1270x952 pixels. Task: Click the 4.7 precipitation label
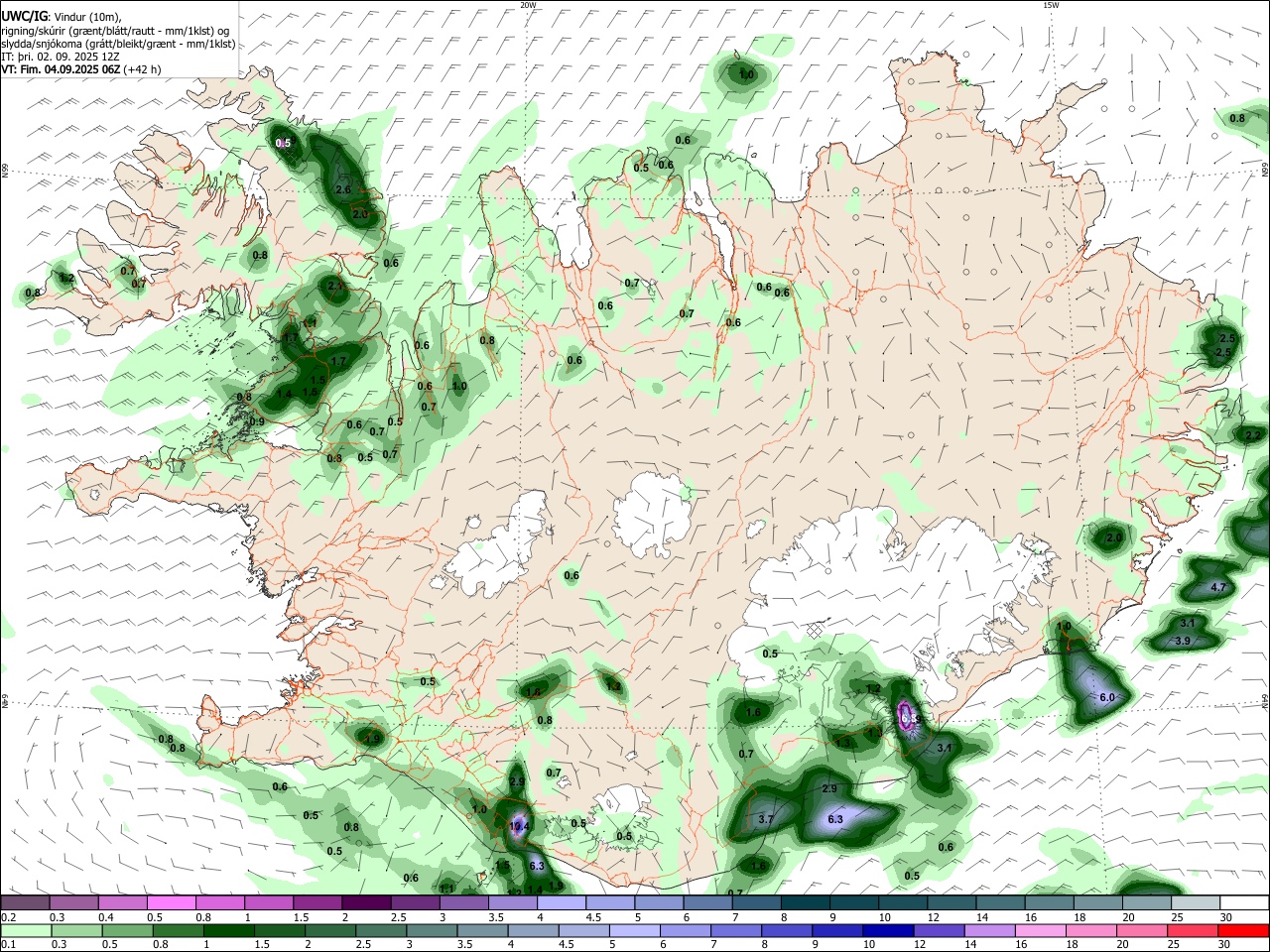click(1219, 587)
